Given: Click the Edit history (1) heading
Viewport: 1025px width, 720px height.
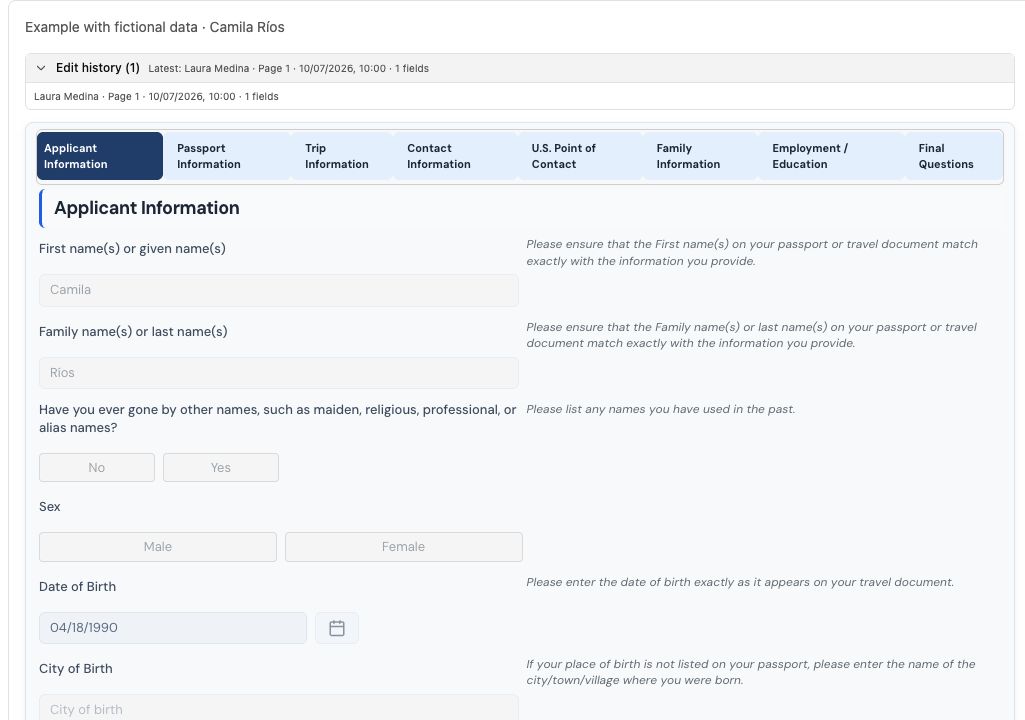Looking at the screenshot, I should [x=97, y=68].
